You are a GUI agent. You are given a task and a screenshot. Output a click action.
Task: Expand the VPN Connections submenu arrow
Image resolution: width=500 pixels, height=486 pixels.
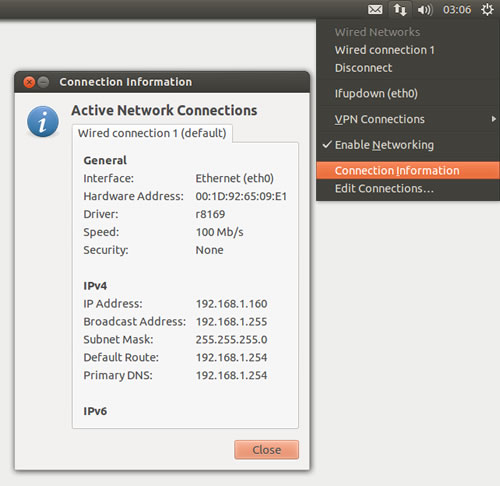[x=494, y=119]
